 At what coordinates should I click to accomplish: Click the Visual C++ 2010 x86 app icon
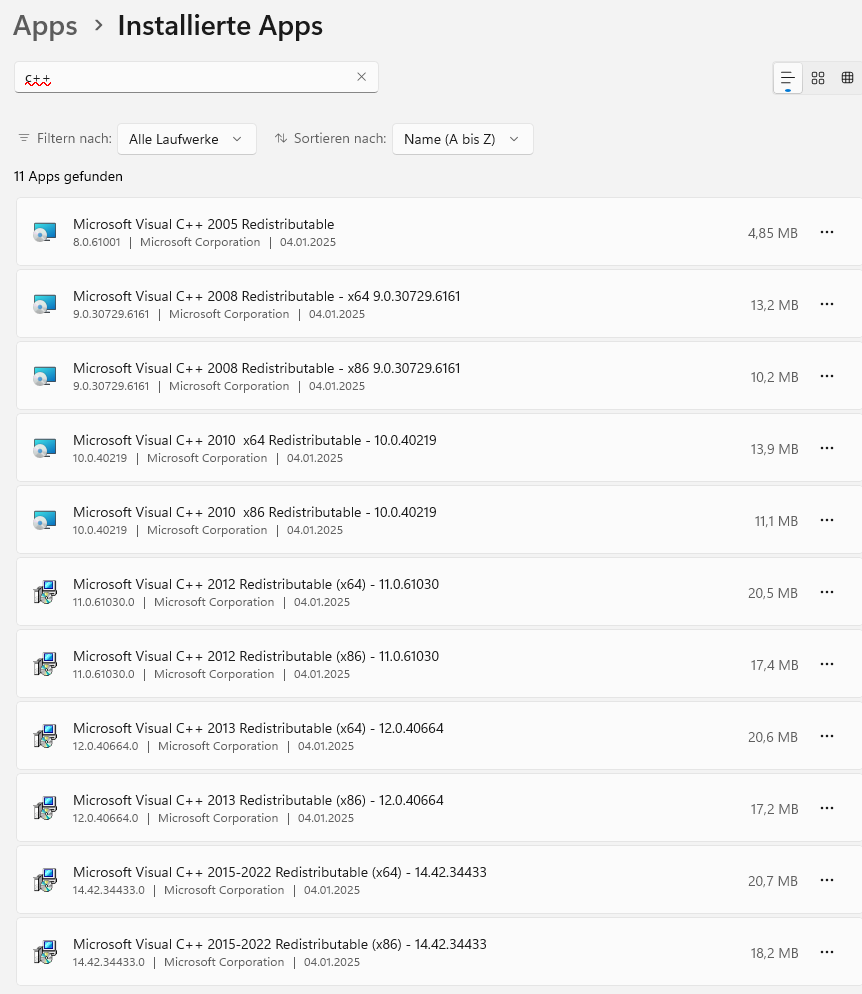coord(45,520)
